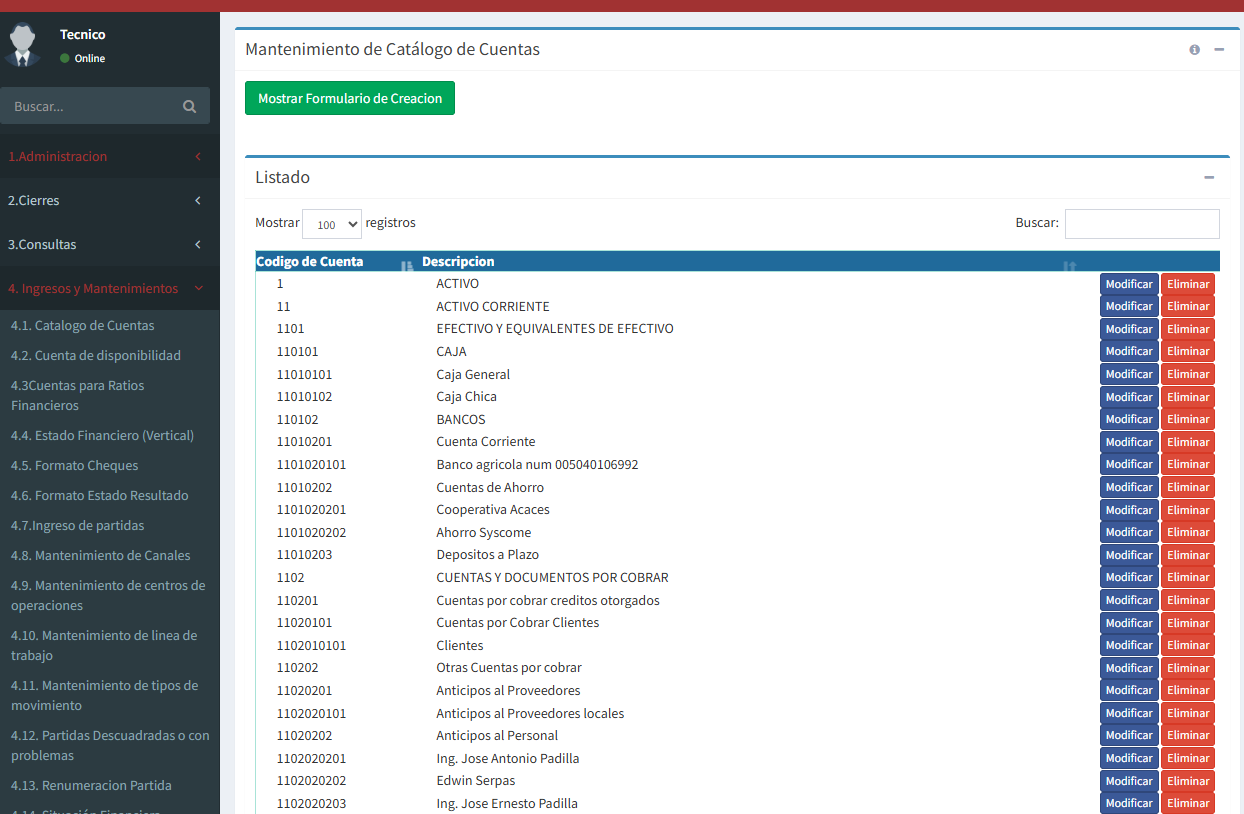Collapse the Mantenimiento de Catálogo panel
1244x814 pixels.
tap(1219, 50)
